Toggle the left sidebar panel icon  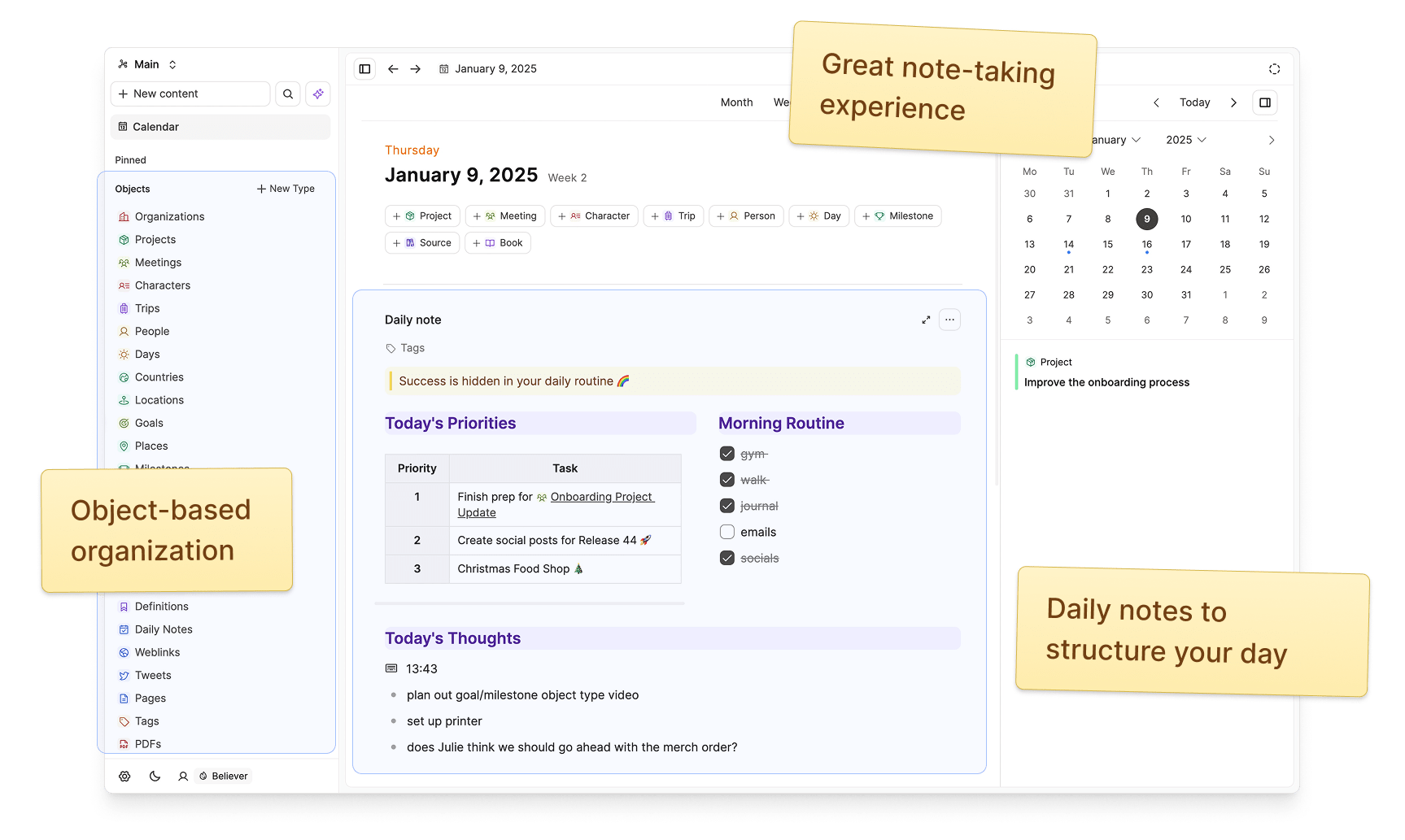[365, 69]
